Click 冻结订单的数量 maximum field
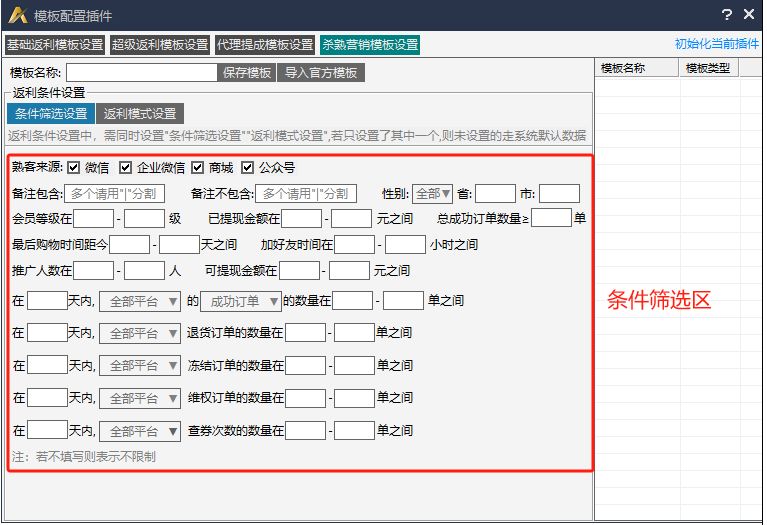The width and height of the screenshot is (767, 525). click(354, 365)
